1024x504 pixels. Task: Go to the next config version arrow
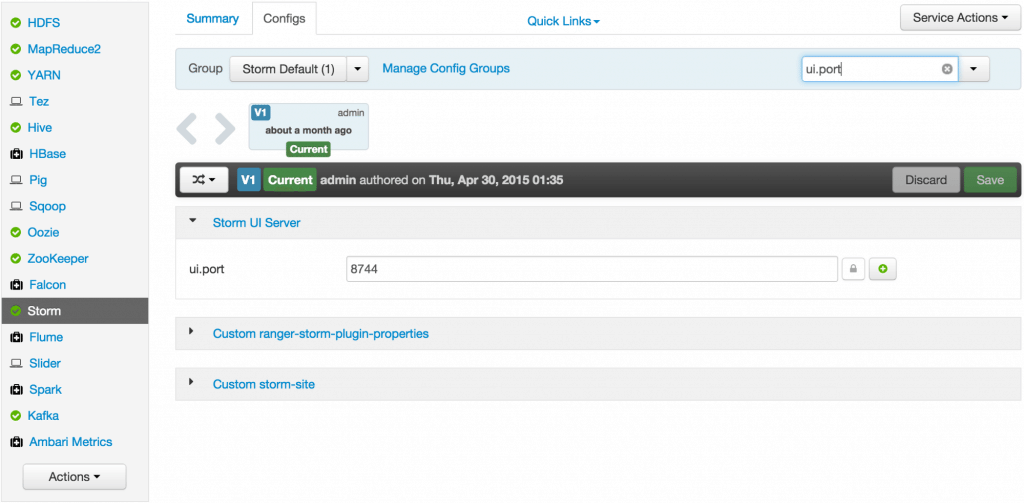[226, 128]
